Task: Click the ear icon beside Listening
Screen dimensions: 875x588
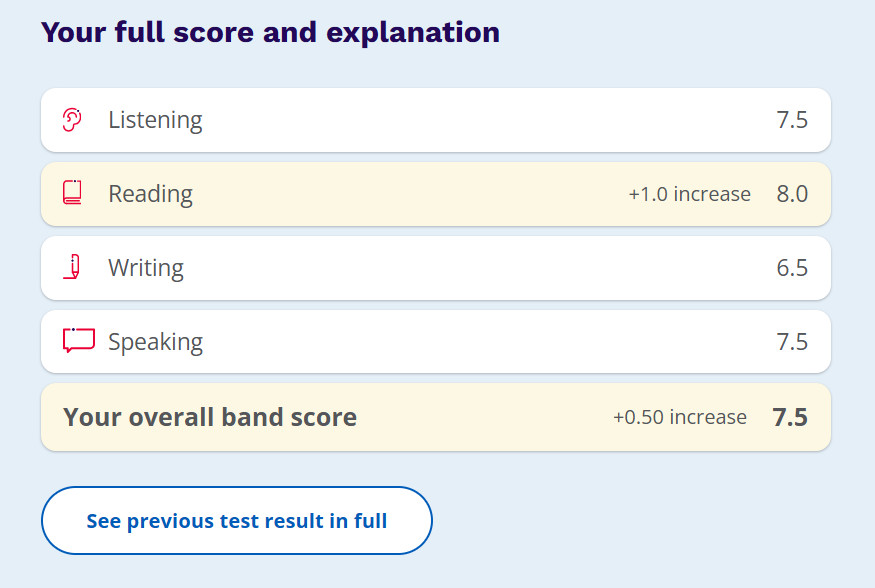Action: (71, 120)
